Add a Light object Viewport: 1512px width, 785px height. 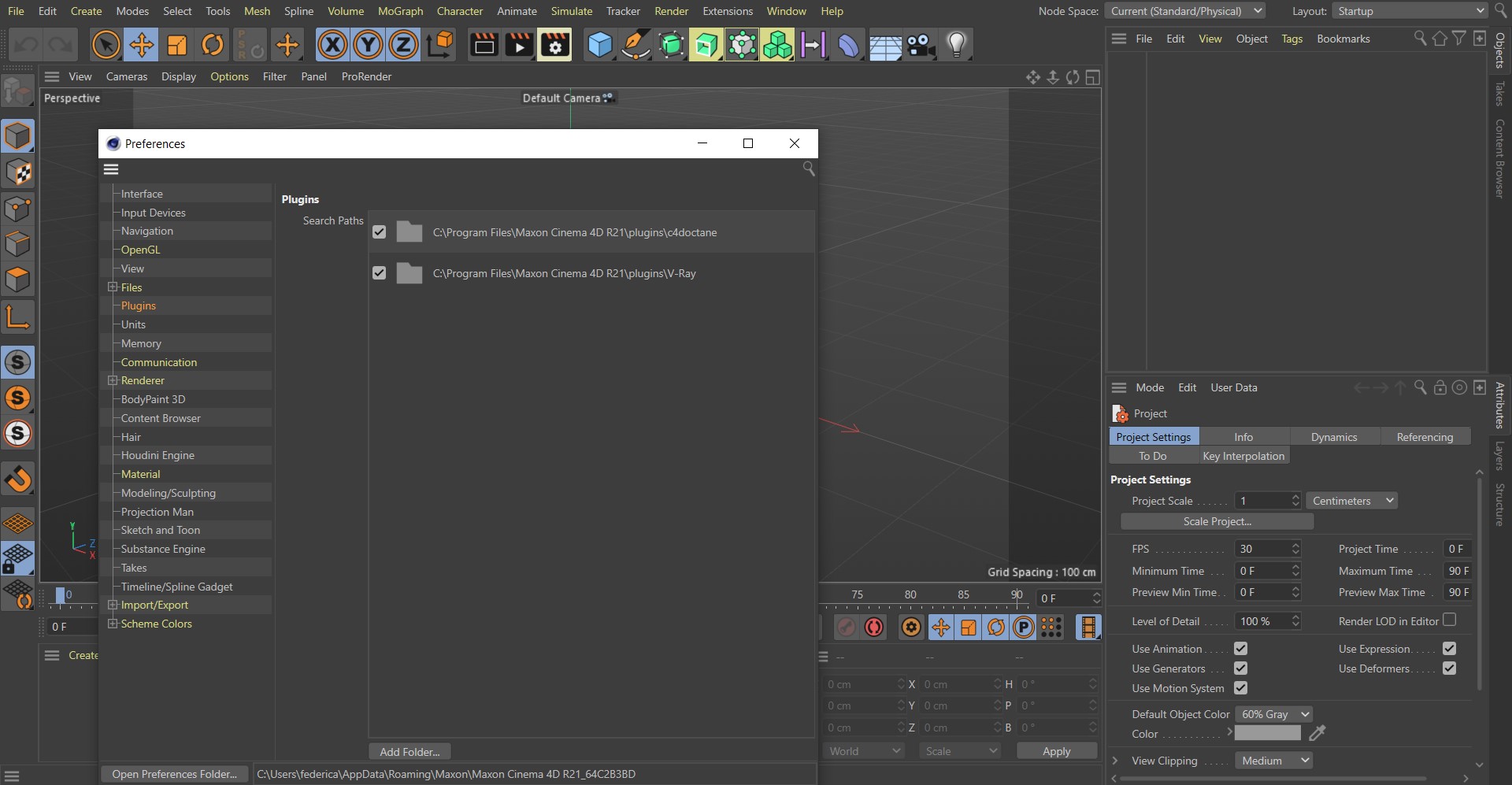(x=956, y=45)
